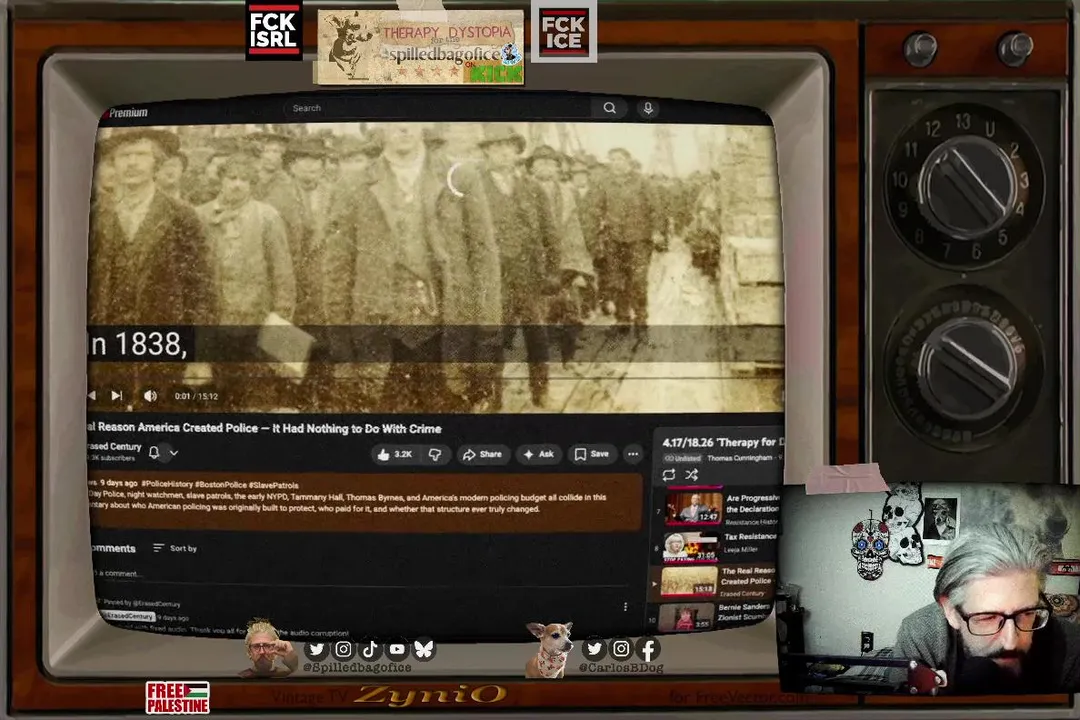Click the @CarlosBDog handle text

point(621,668)
